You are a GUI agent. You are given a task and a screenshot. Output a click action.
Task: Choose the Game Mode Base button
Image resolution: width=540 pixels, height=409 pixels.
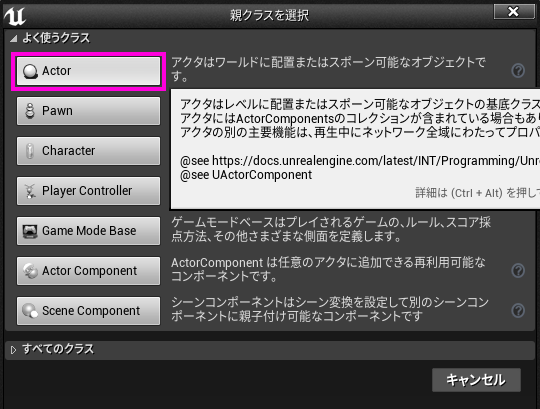pos(89,231)
